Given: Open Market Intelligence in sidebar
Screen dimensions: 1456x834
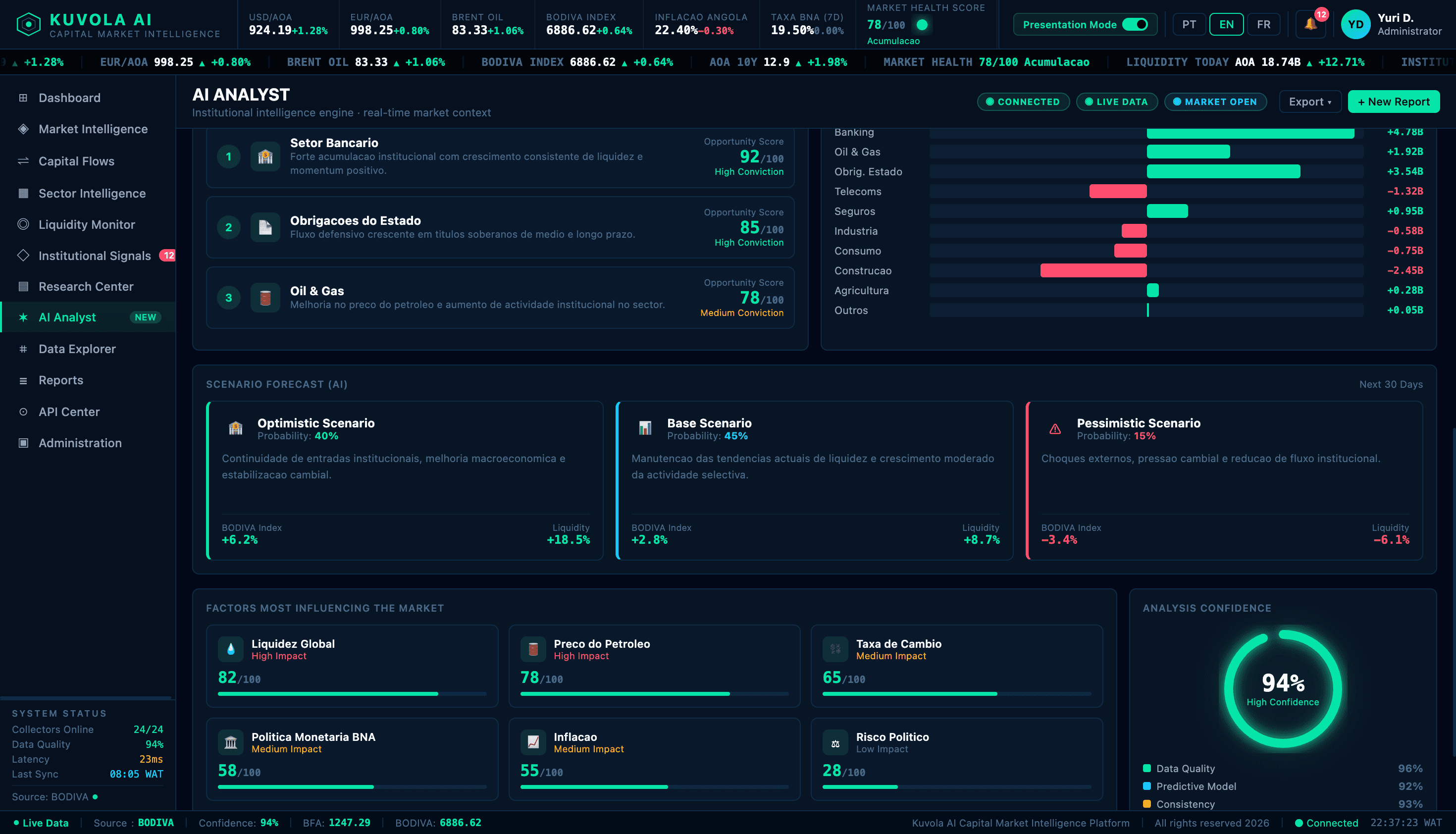Looking at the screenshot, I should pyautogui.click(x=88, y=129).
